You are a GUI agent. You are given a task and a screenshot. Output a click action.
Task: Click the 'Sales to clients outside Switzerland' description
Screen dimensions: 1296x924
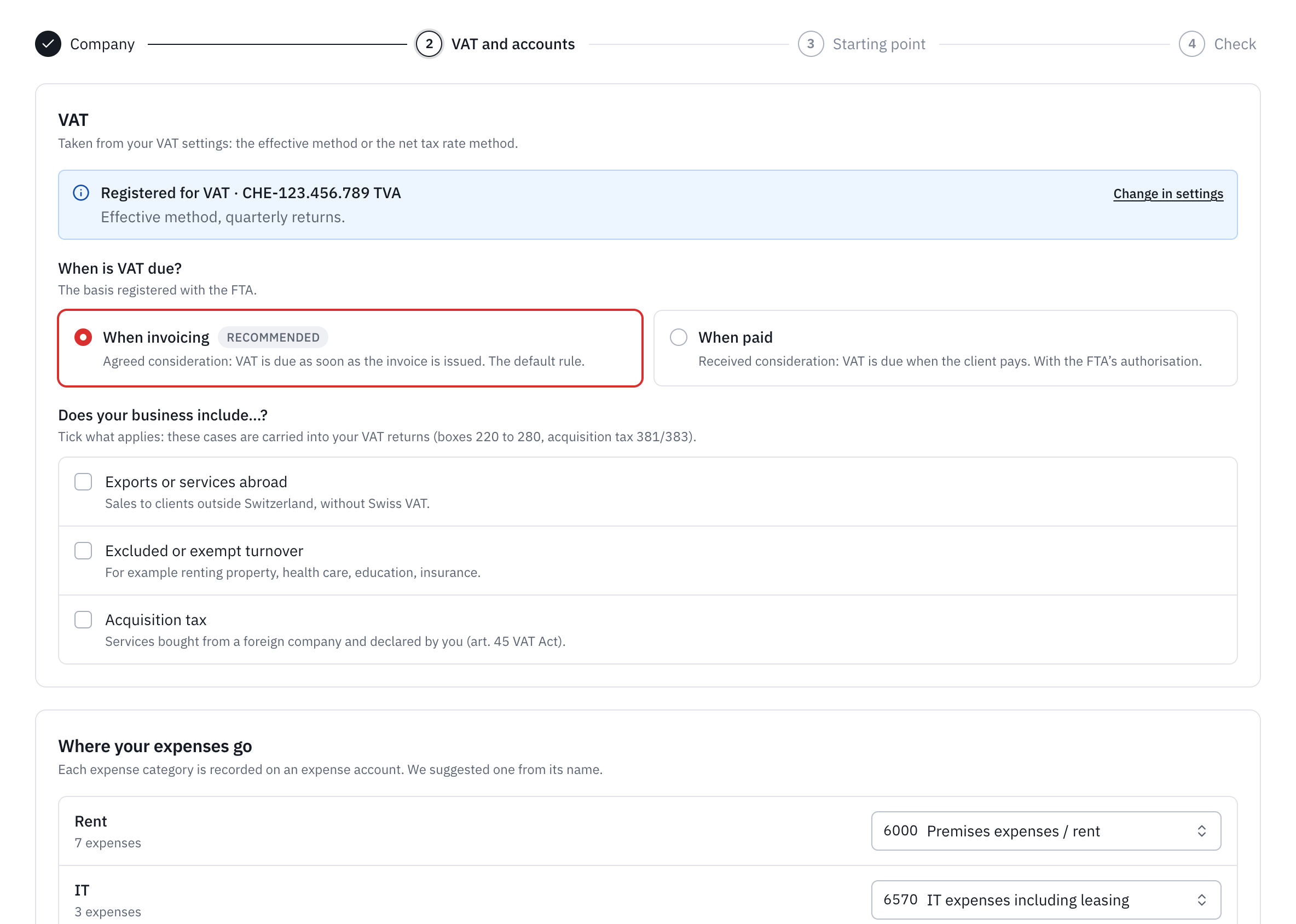point(268,504)
